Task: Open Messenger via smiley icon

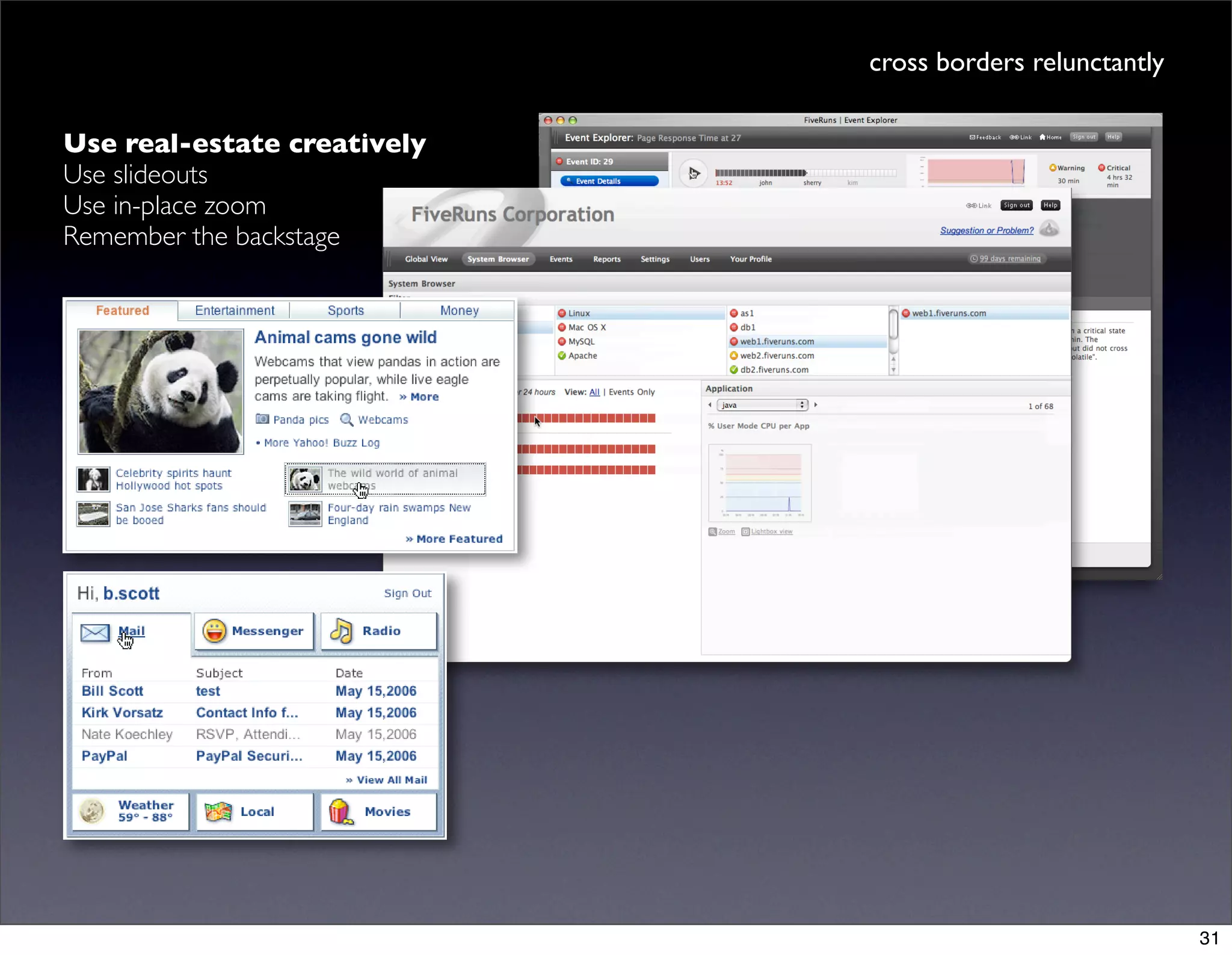Action: 214,631
